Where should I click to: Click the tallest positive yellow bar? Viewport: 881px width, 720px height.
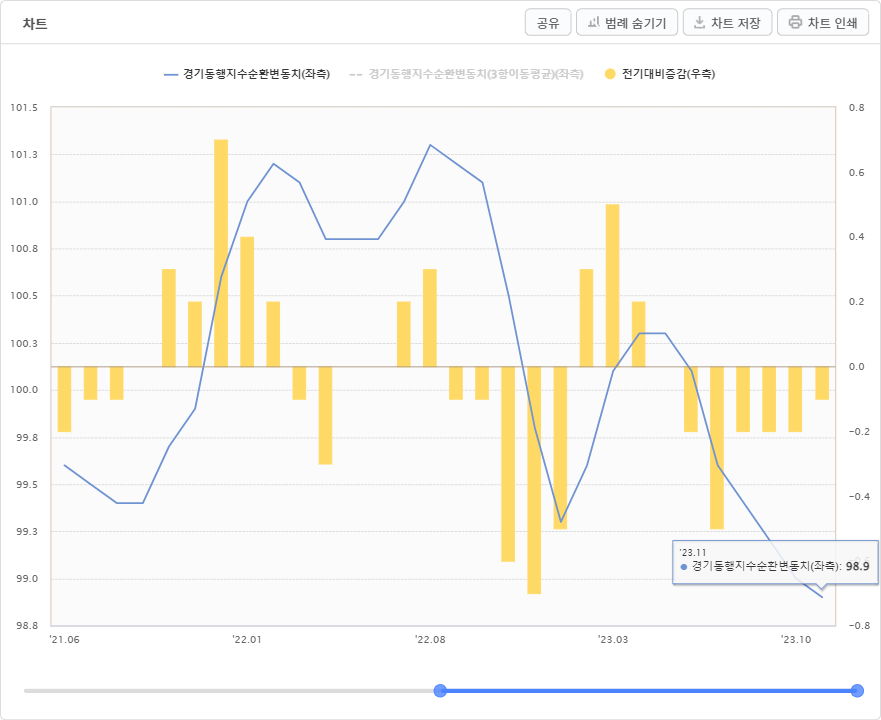click(221, 253)
